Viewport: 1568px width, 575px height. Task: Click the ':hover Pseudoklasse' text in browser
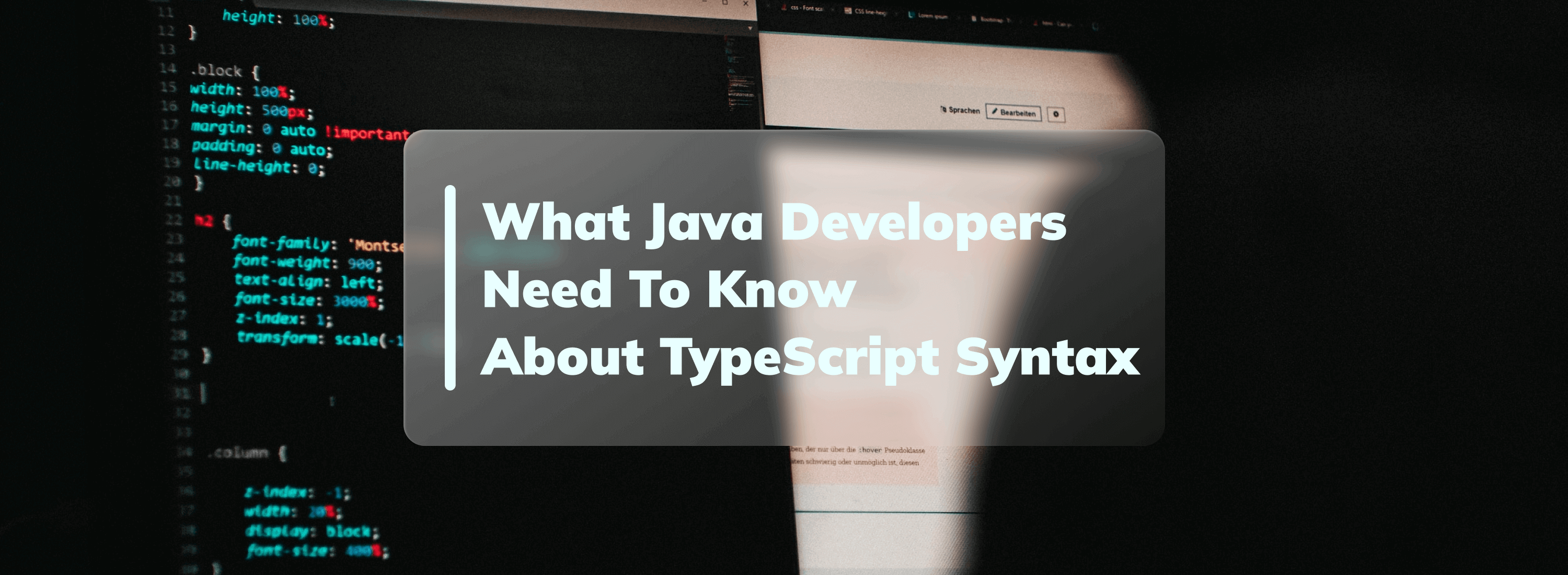click(x=892, y=450)
